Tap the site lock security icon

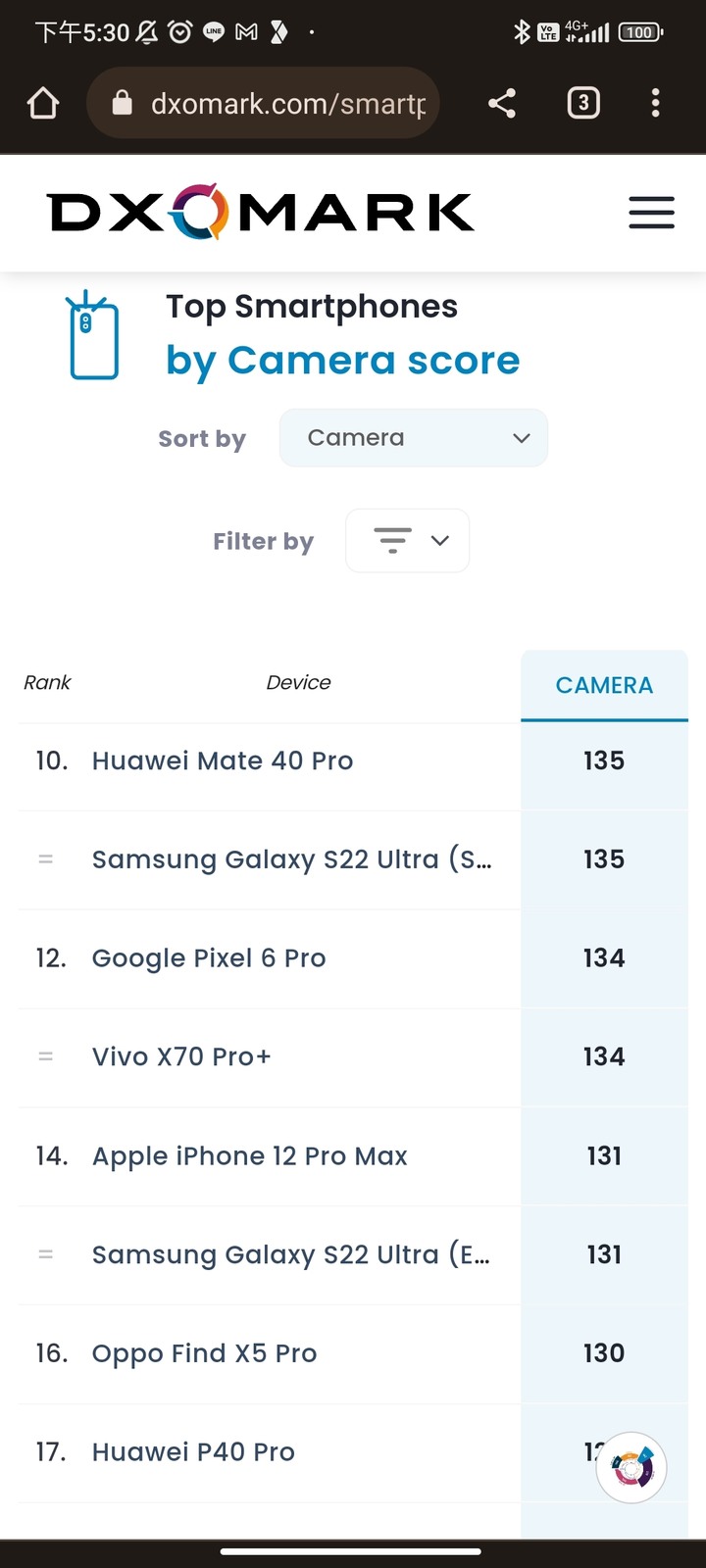click(123, 103)
